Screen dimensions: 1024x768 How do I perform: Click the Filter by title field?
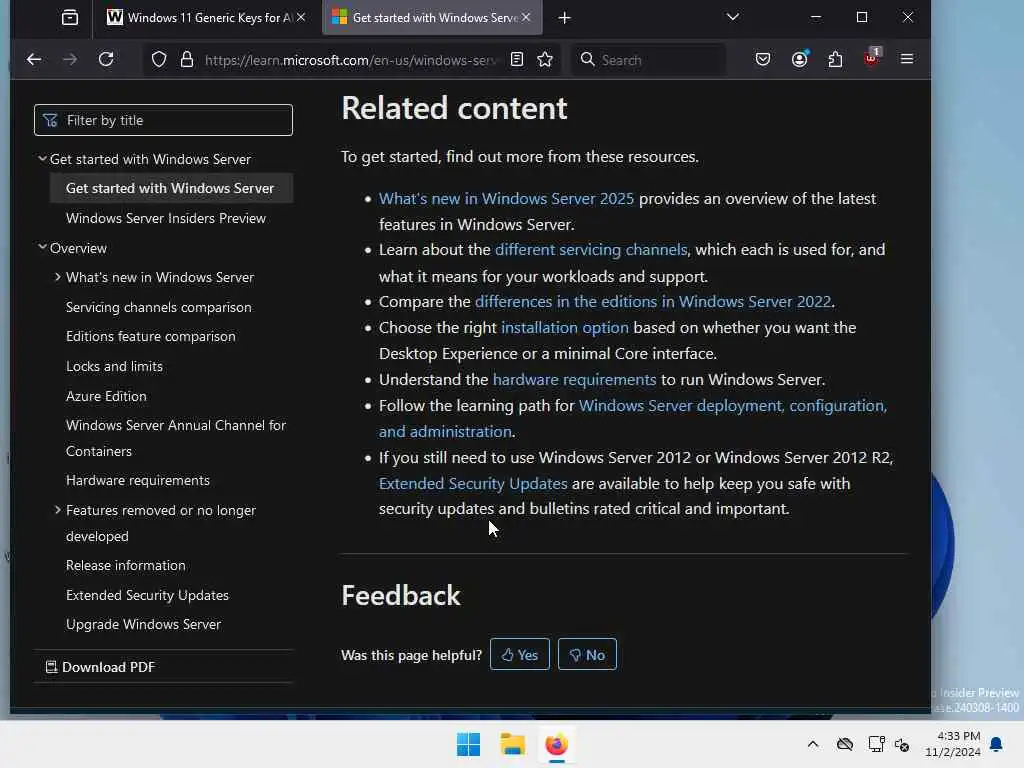pyautogui.click(x=163, y=120)
